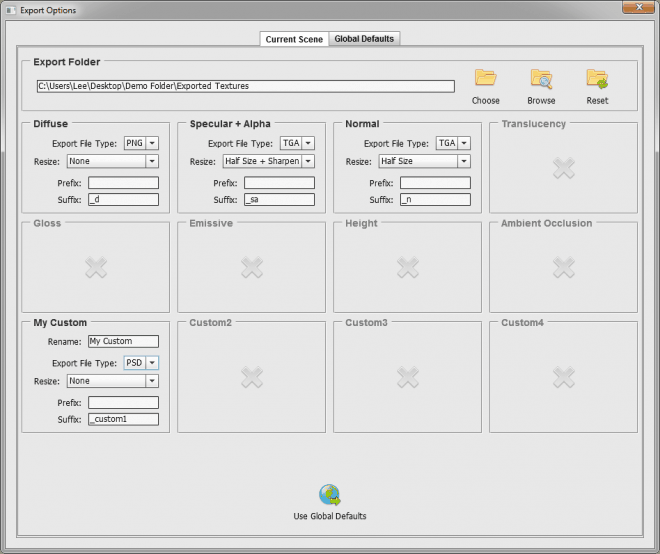This screenshot has height=554, width=660.
Task: Click the Specular + Alpha Suffix field _sa
Action: click(279, 200)
